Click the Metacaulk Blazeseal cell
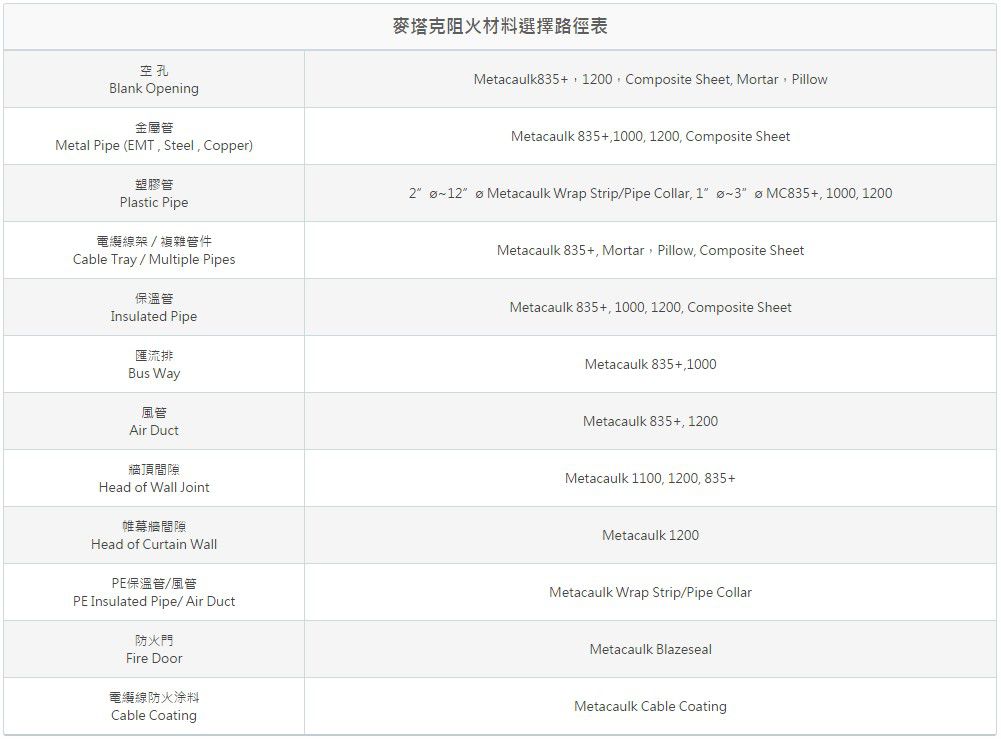The image size is (1001, 739). (x=651, y=649)
